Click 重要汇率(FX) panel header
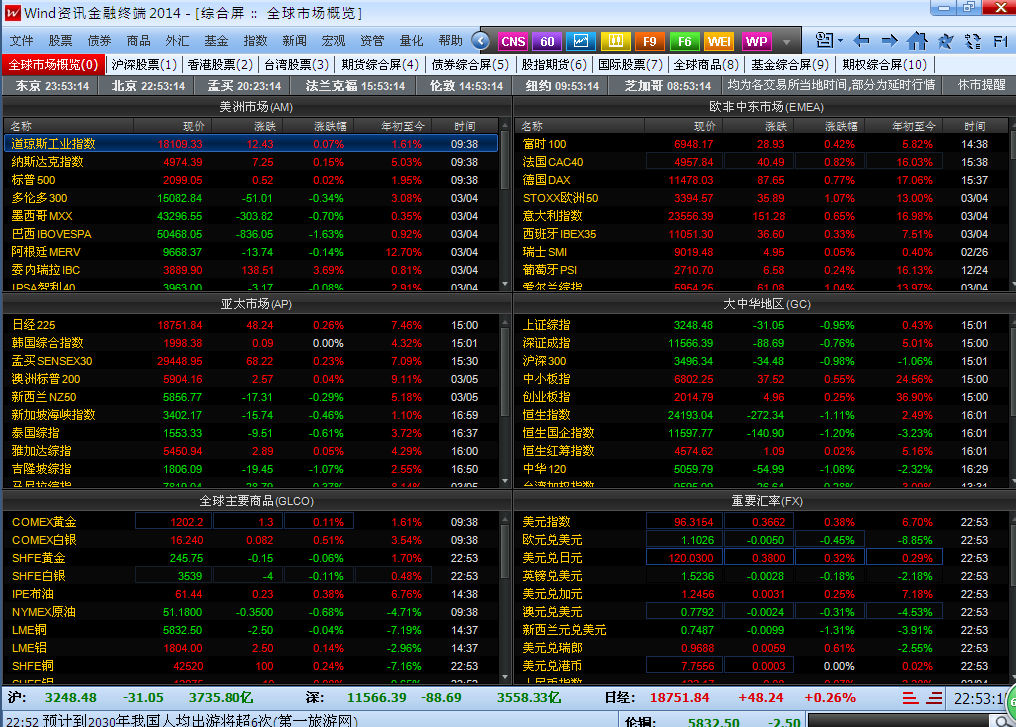 tap(767, 501)
